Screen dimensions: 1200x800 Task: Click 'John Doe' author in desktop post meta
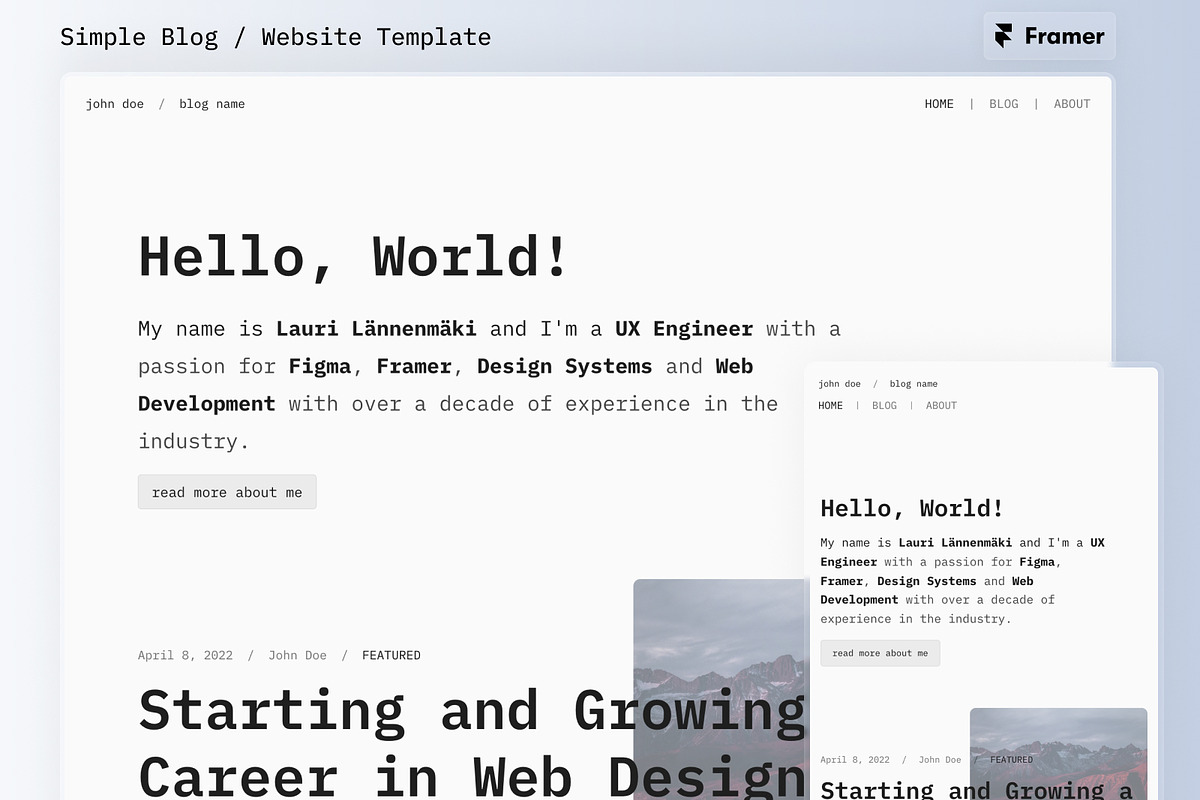point(297,656)
